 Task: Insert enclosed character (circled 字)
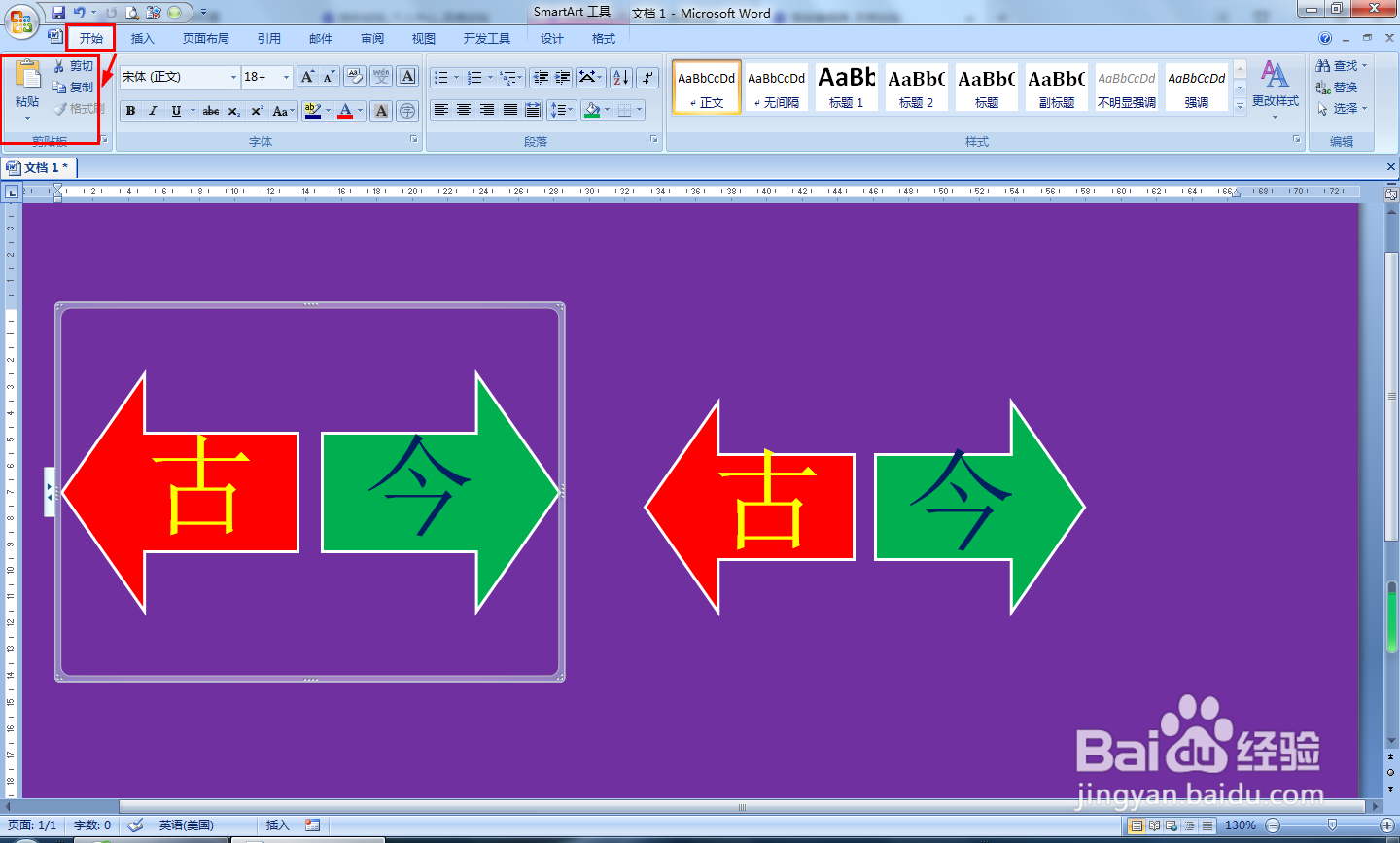(x=408, y=111)
